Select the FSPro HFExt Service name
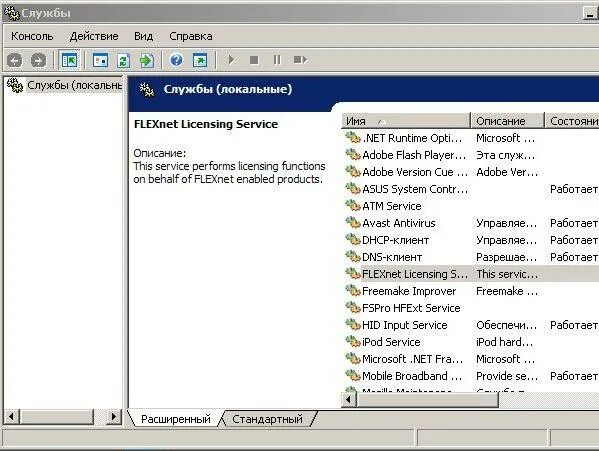 411,308
